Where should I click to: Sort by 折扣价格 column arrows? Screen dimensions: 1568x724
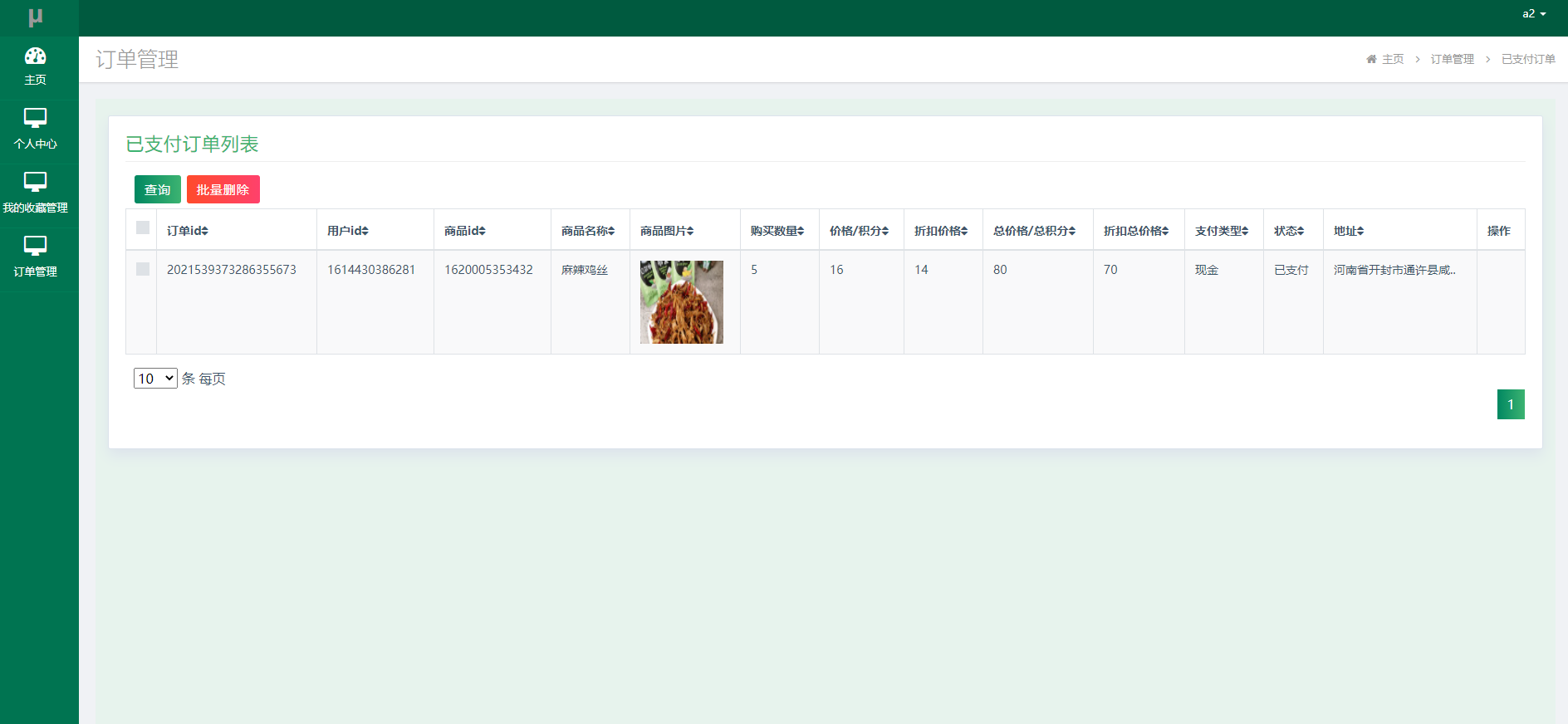point(964,231)
